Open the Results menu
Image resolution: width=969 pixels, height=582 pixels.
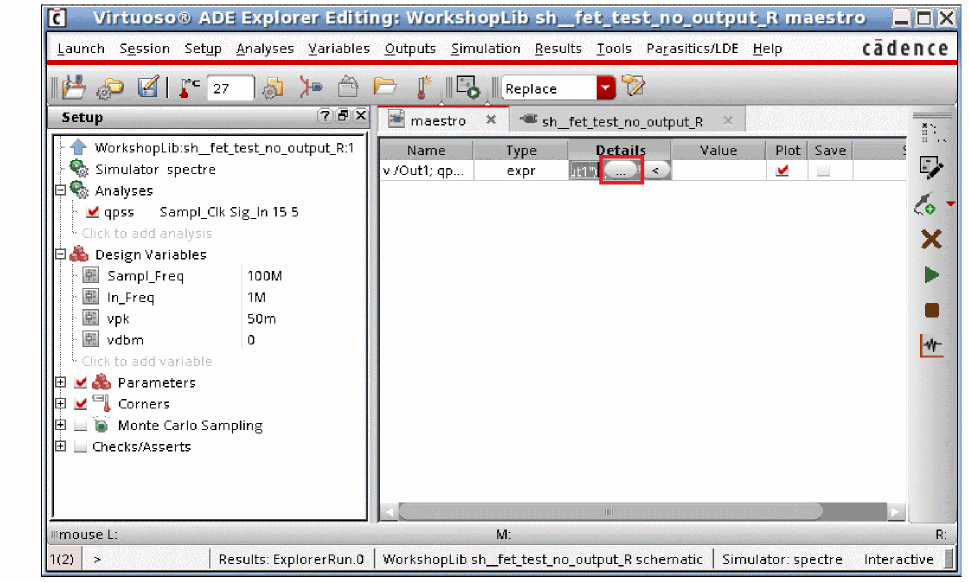tap(558, 48)
